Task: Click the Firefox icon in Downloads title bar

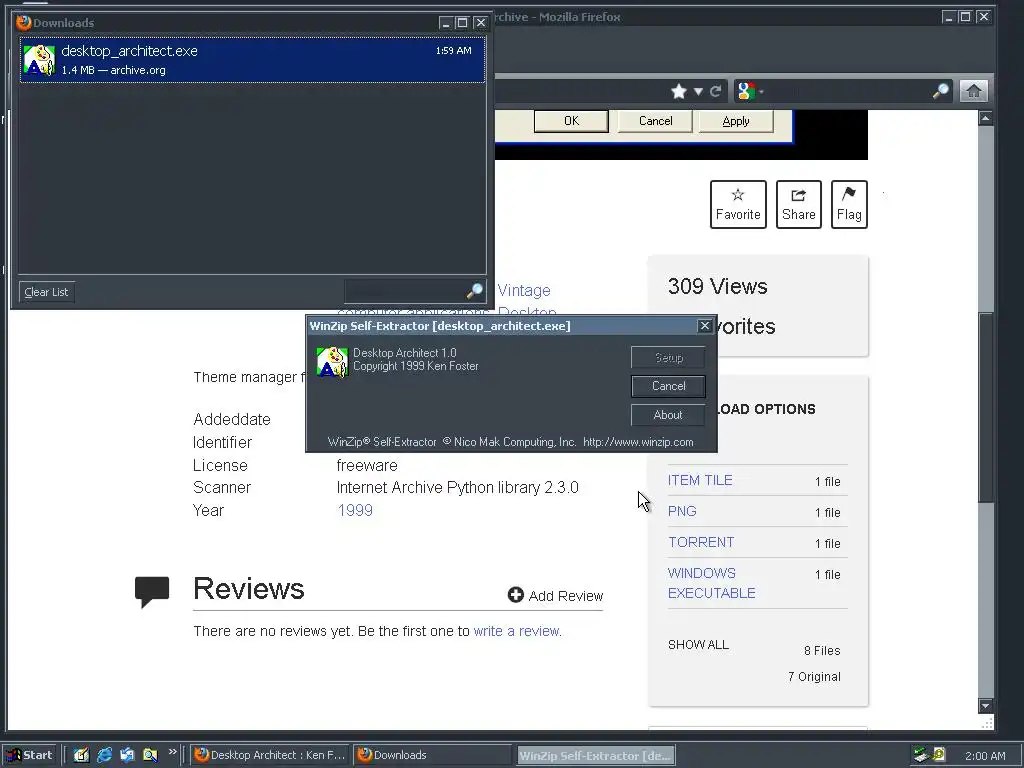Action: pyautogui.click(x=24, y=22)
